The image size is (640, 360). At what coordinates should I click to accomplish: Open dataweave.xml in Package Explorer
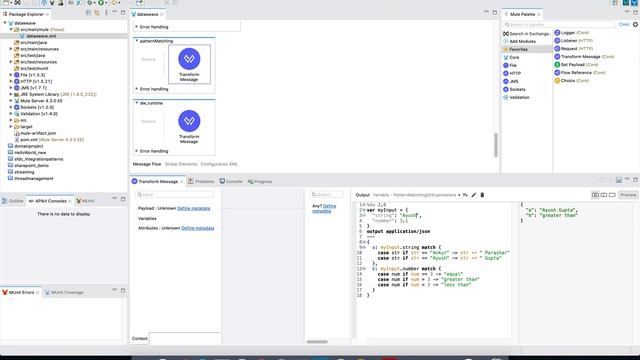pos(41,36)
